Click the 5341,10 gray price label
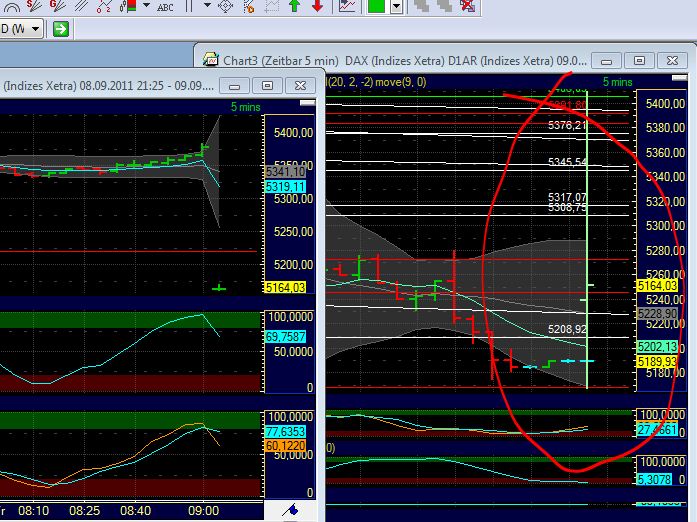Image resolution: width=697 pixels, height=522 pixels. [286, 172]
